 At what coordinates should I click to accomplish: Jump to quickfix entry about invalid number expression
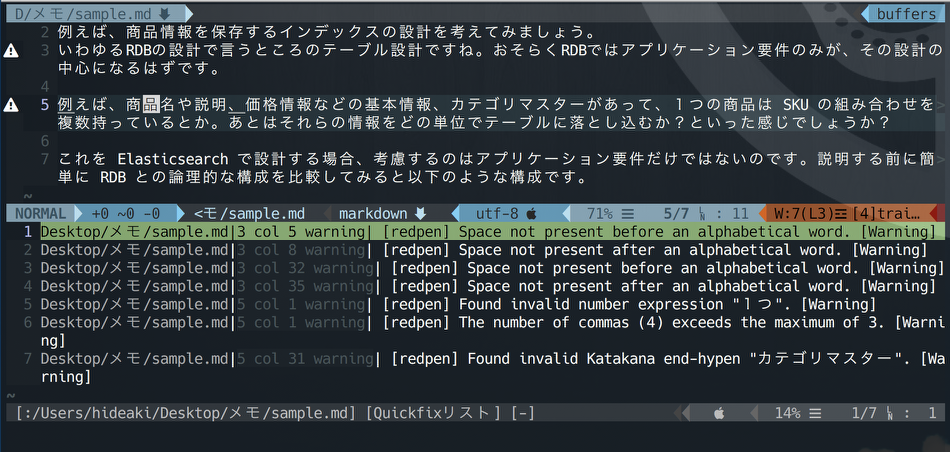[x=488, y=304]
